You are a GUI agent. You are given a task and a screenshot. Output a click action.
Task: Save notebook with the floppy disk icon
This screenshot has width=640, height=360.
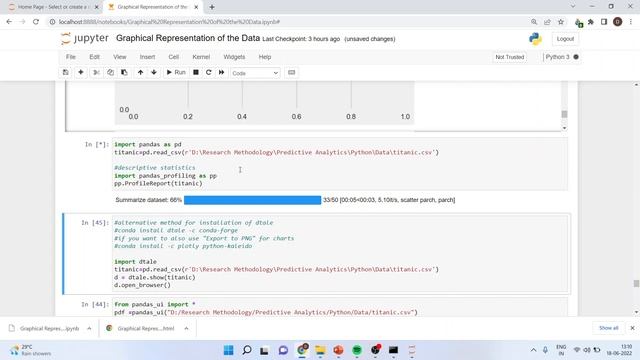pos(65,73)
